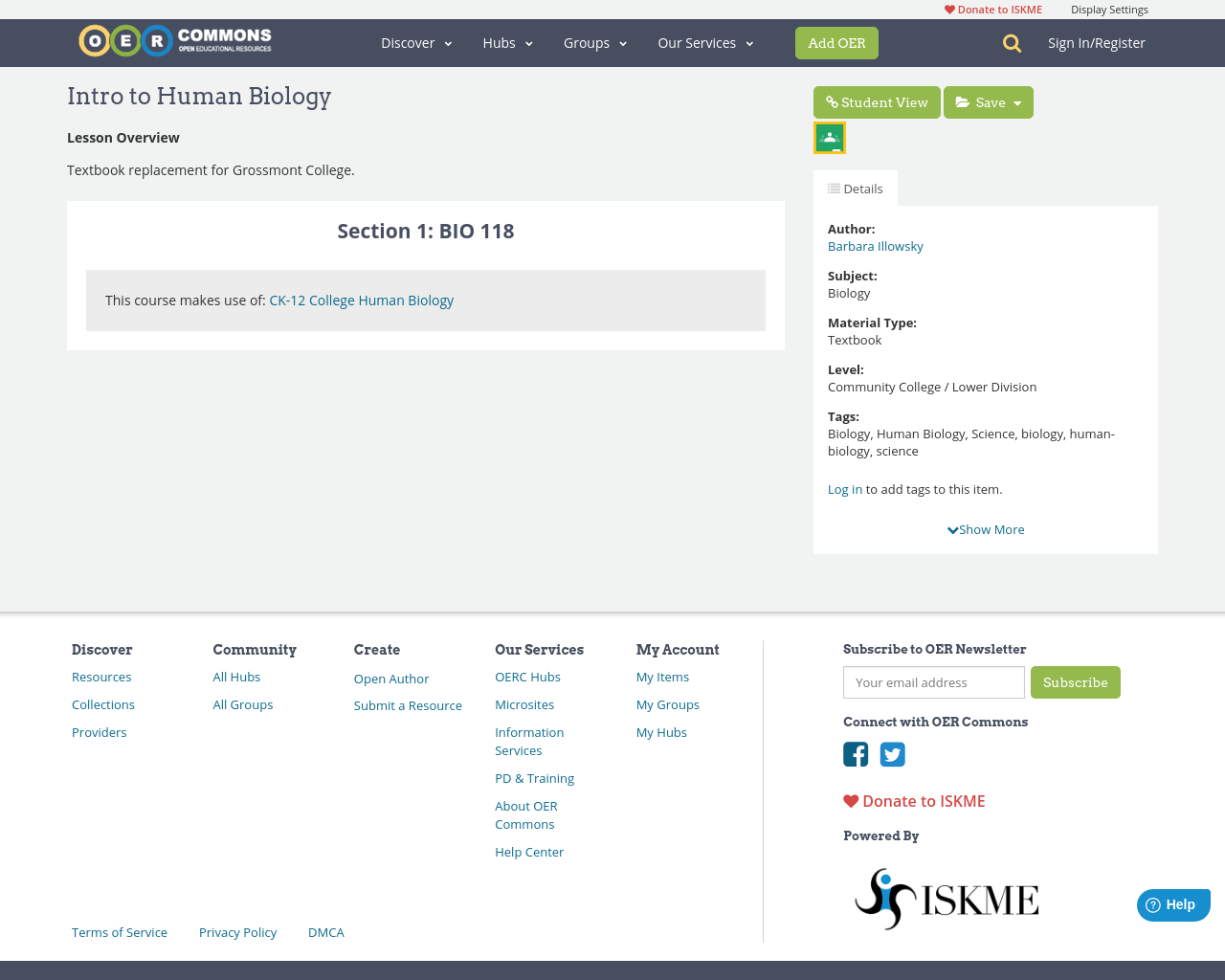The width and height of the screenshot is (1225, 980).
Task: Click the OER Commons logo
Action: [174, 40]
